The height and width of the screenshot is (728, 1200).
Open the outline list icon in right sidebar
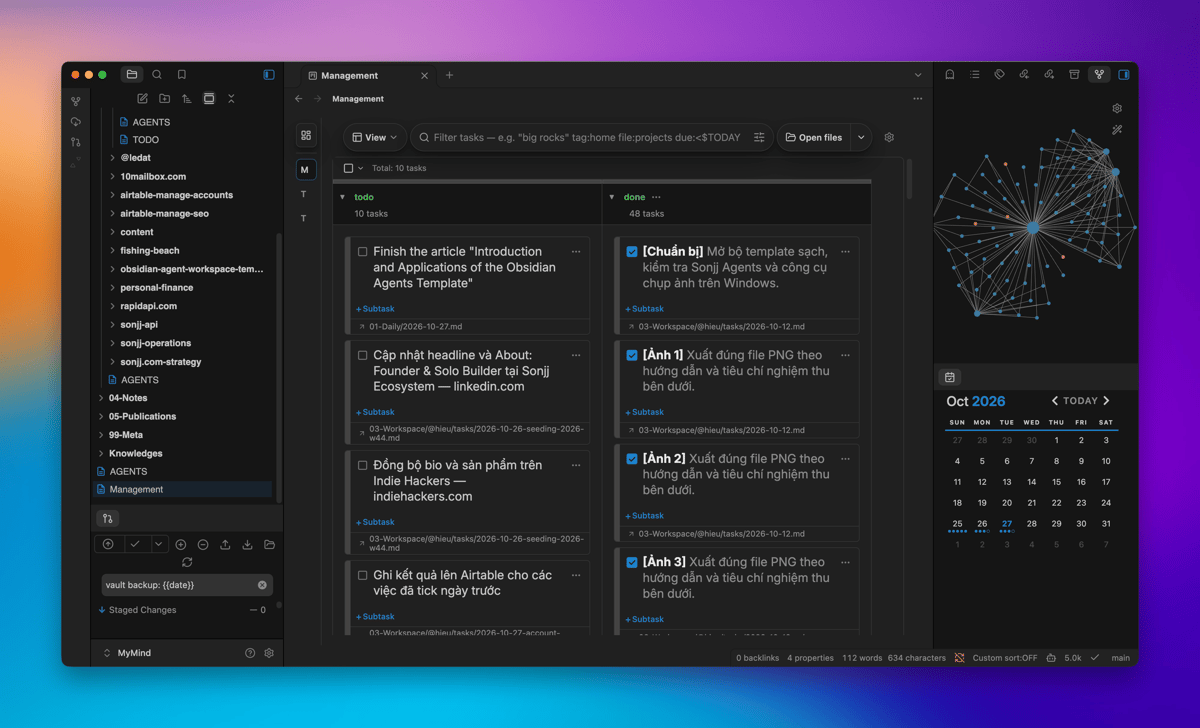pos(975,75)
